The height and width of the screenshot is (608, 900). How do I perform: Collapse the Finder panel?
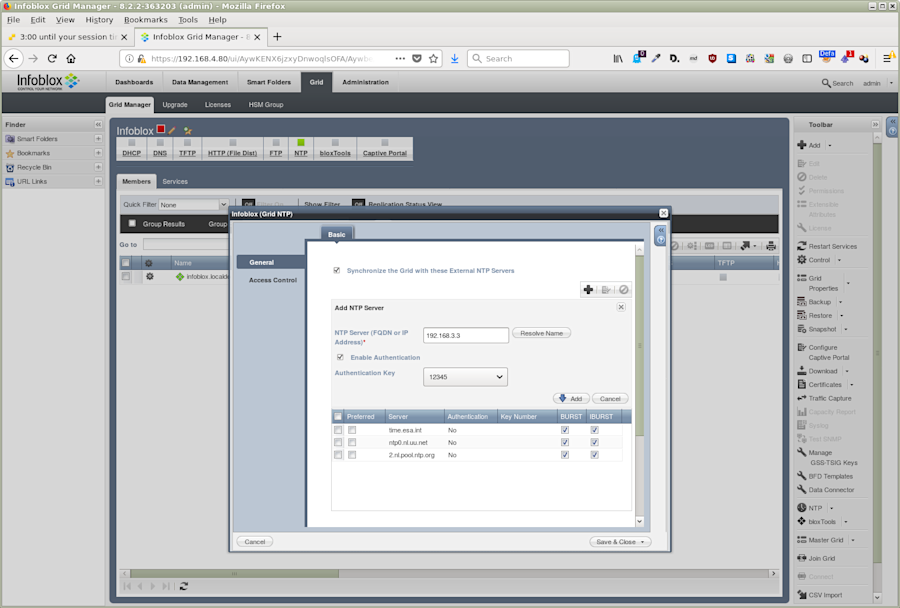click(x=98, y=125)
